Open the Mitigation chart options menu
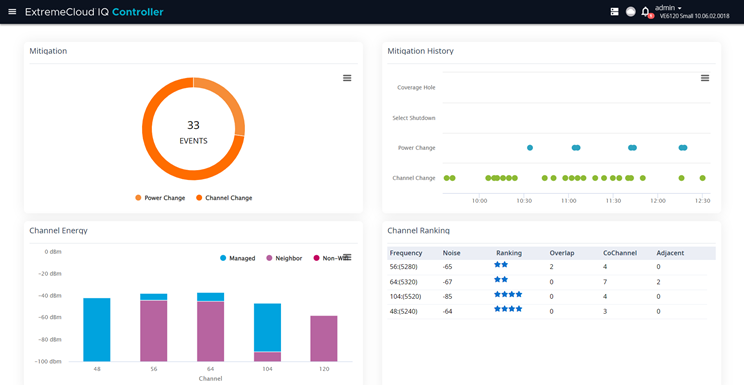The height and width of the screenshot is (385, 744). coord(347,78)
